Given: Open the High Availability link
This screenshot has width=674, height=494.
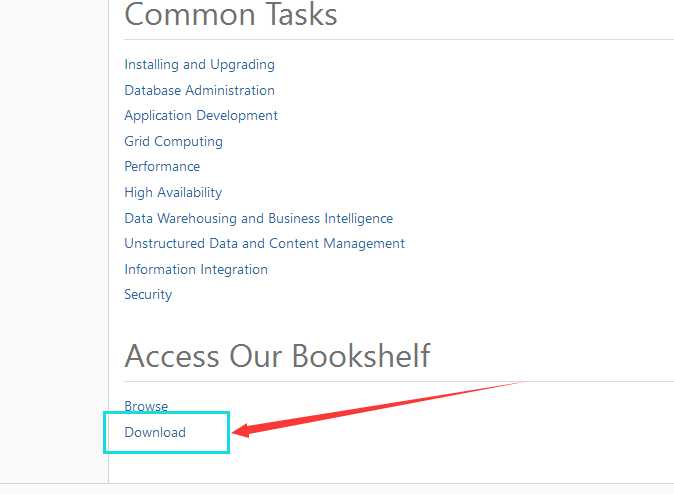Looking at the screenshot, I should pyautogui.click(x=173, y=192).
